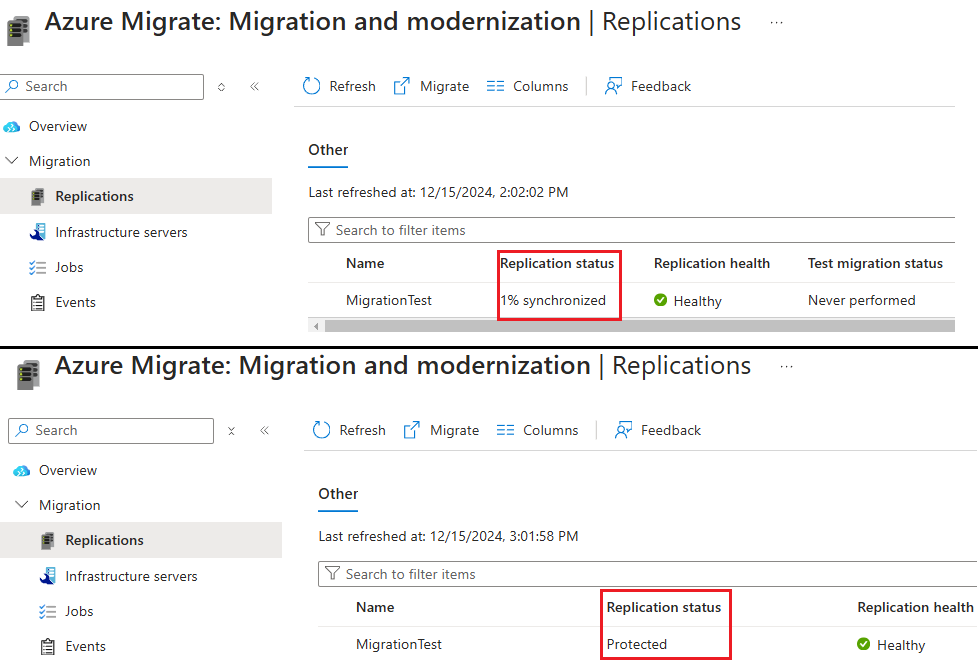This screenshot has height=660, width=978.
Task: Open Events in top panel sidebar
Action: [75, 302]
